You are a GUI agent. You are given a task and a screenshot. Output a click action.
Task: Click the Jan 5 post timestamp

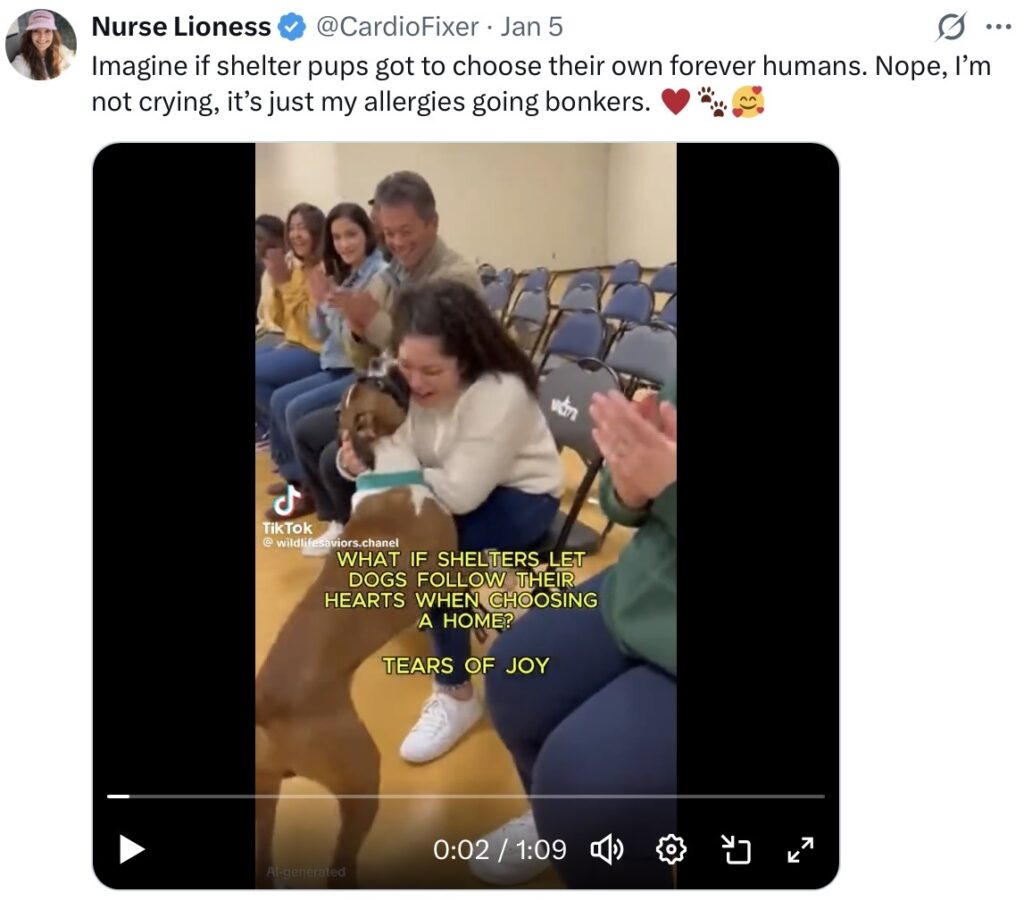pos(531,27)
